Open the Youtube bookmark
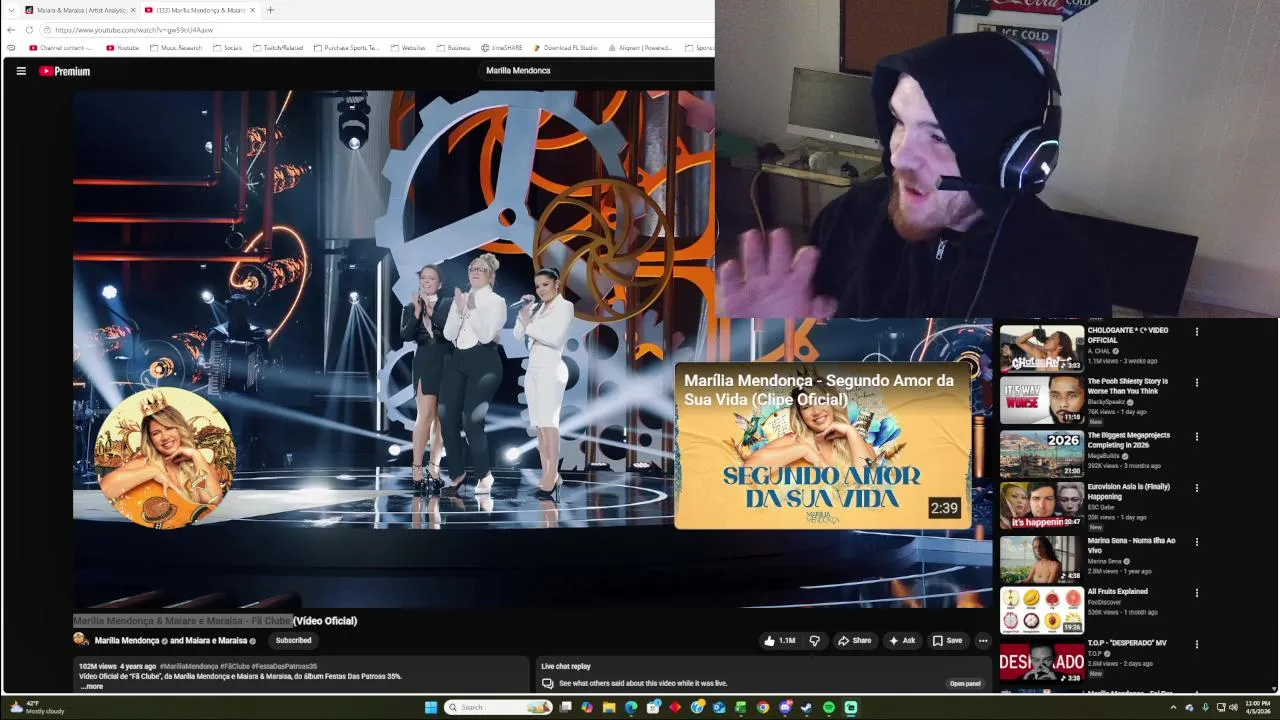The image size is (1280, 720). click(123, 48)
